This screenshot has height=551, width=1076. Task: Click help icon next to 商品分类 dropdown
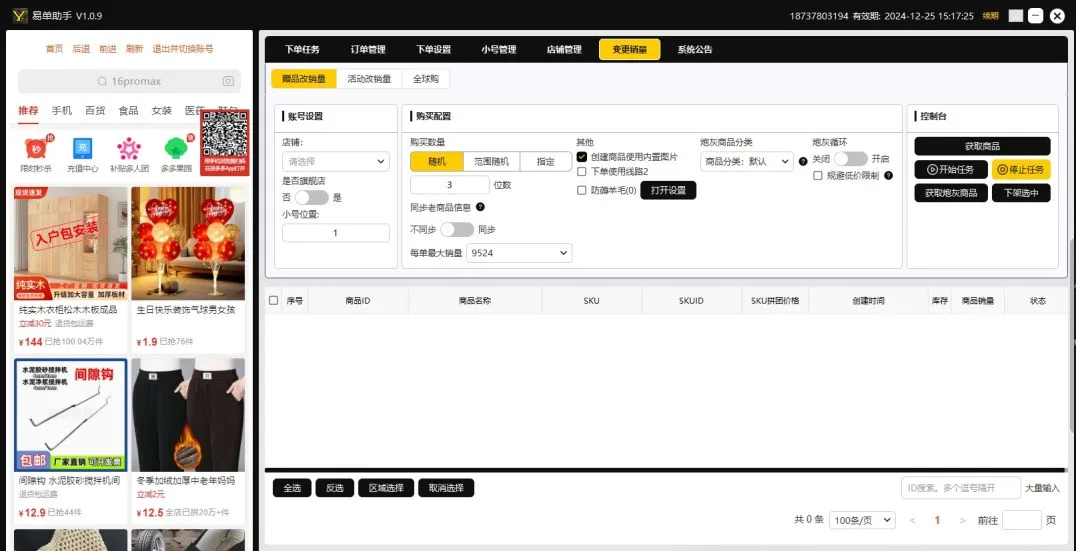[803, 161]
